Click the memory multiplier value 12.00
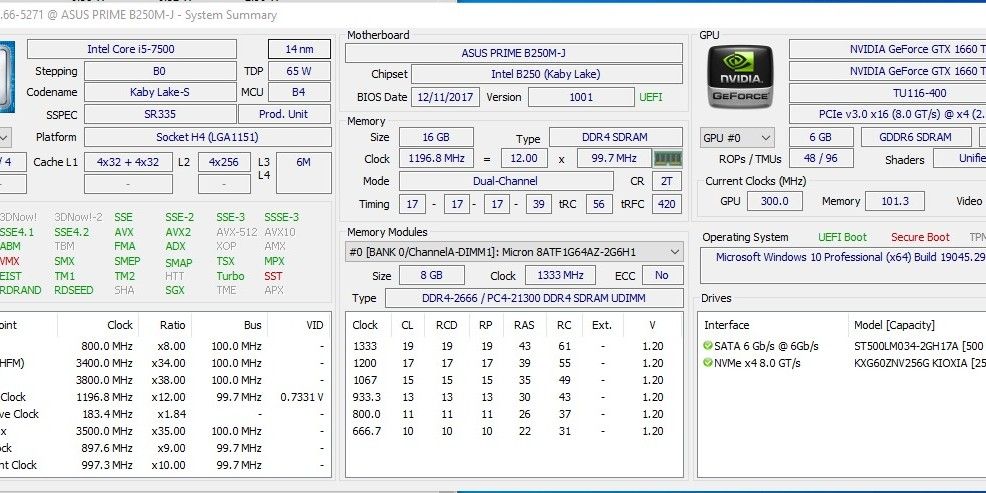 524,158
